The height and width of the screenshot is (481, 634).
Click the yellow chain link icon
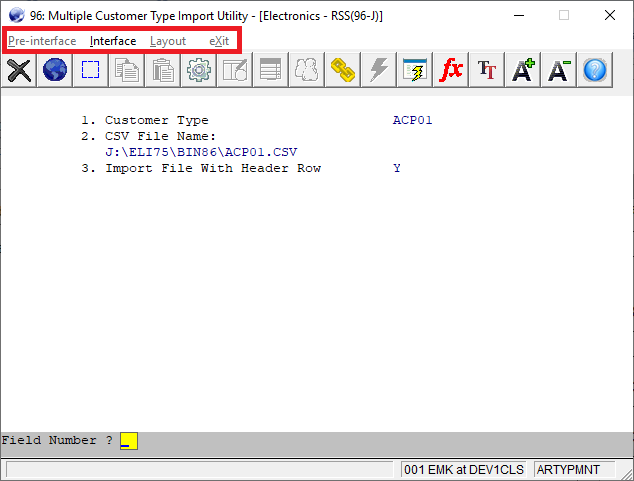tap(342, 70)
